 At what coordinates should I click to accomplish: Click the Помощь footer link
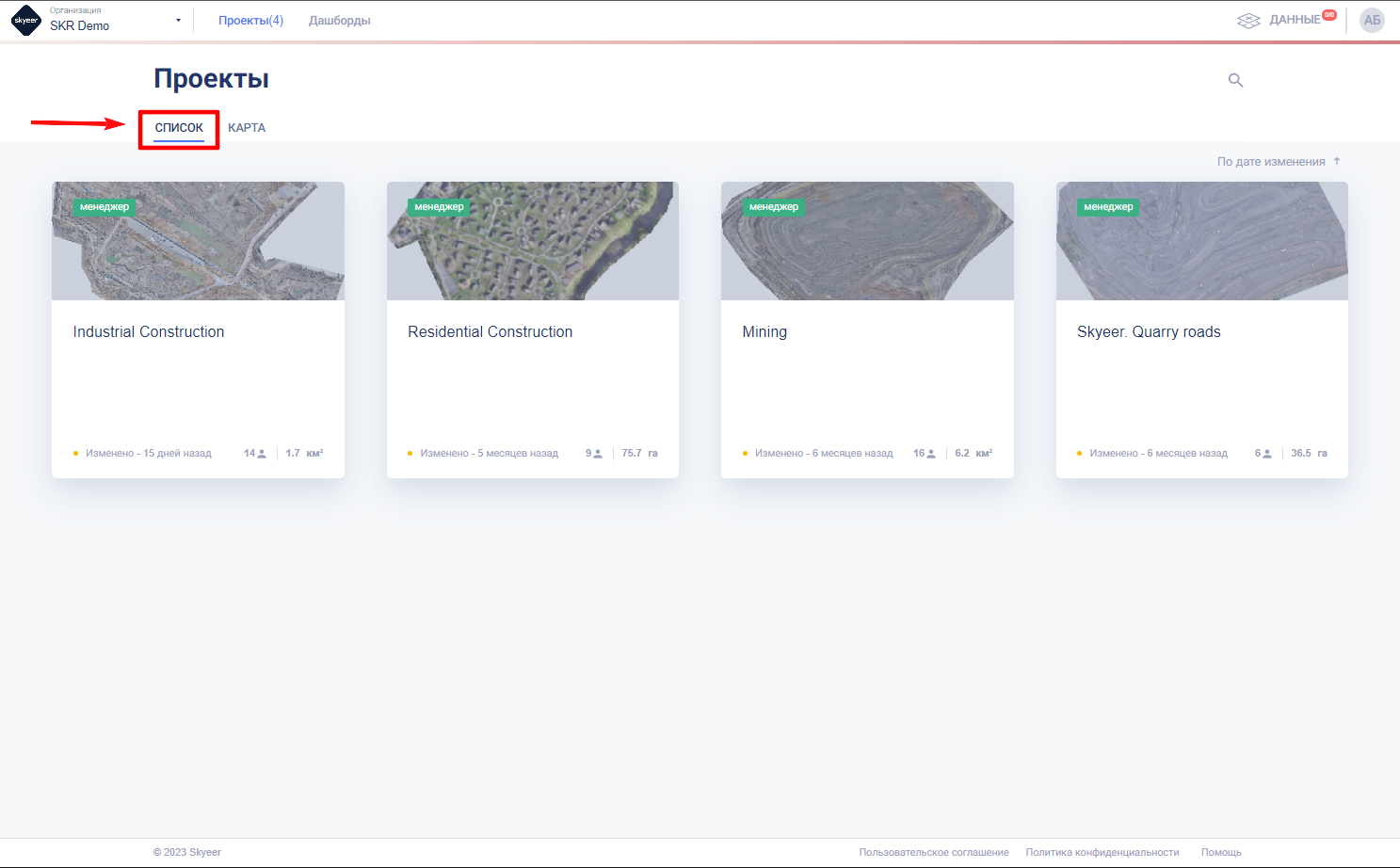(1220, 853)
